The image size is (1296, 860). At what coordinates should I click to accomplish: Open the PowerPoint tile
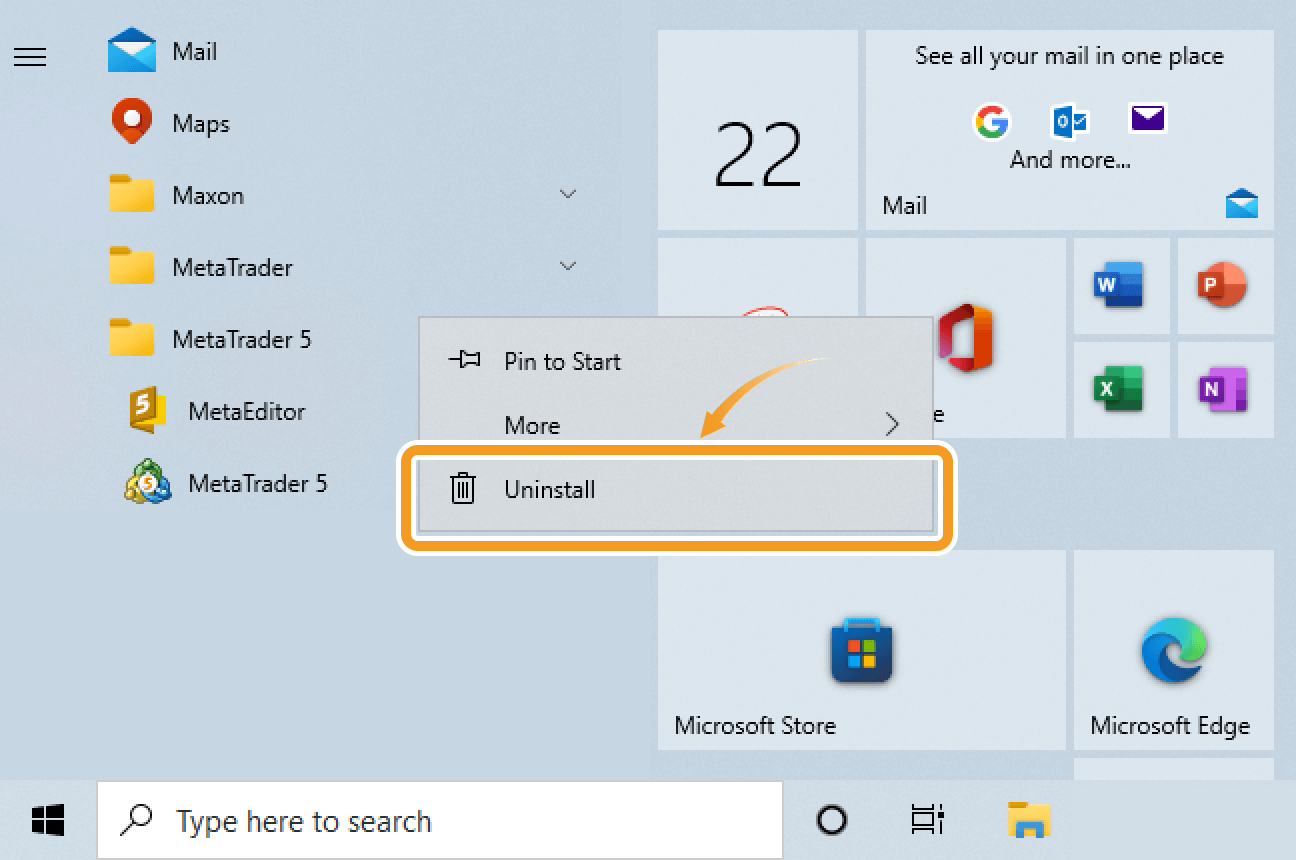[x=1222, y=286]
